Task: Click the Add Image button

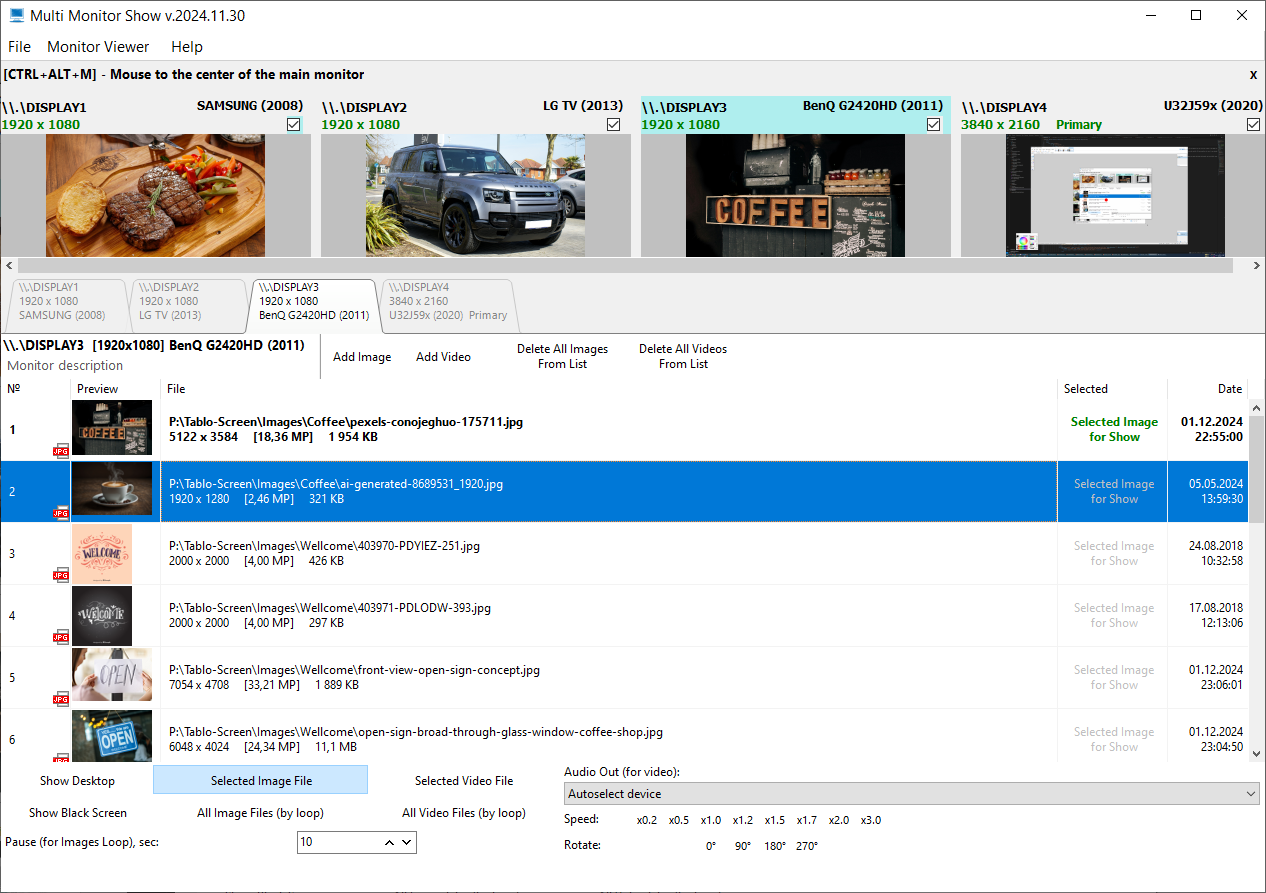Action: click(x=362, y=357)
